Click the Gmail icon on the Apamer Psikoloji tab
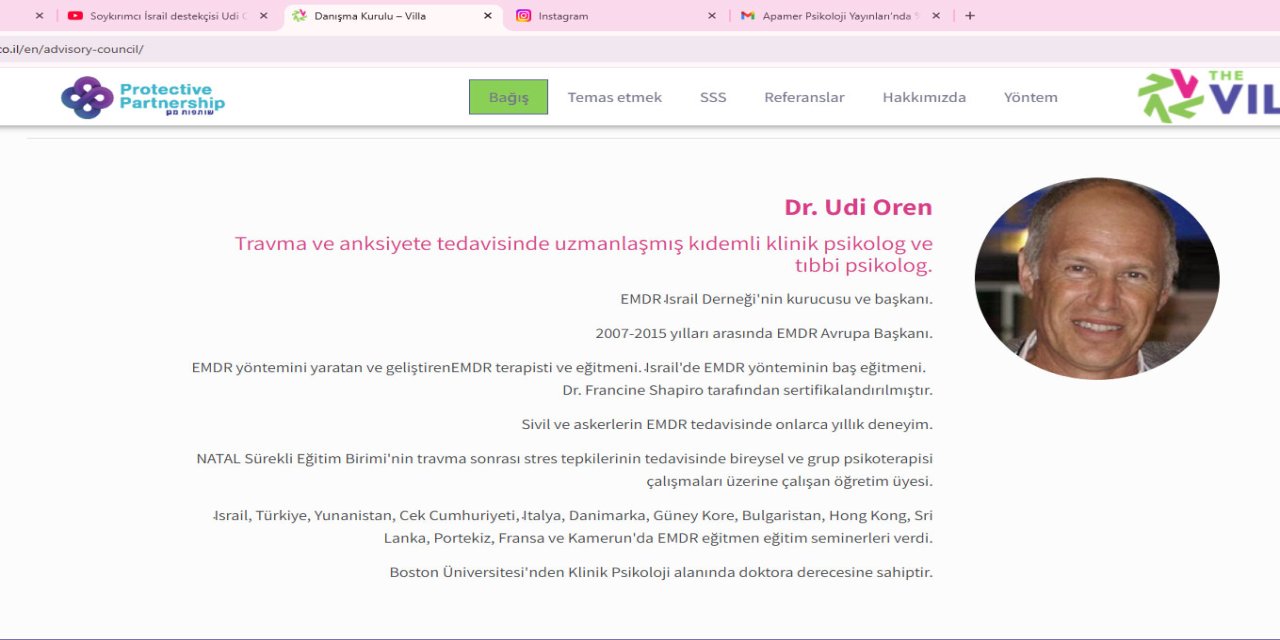 [750, 15]
